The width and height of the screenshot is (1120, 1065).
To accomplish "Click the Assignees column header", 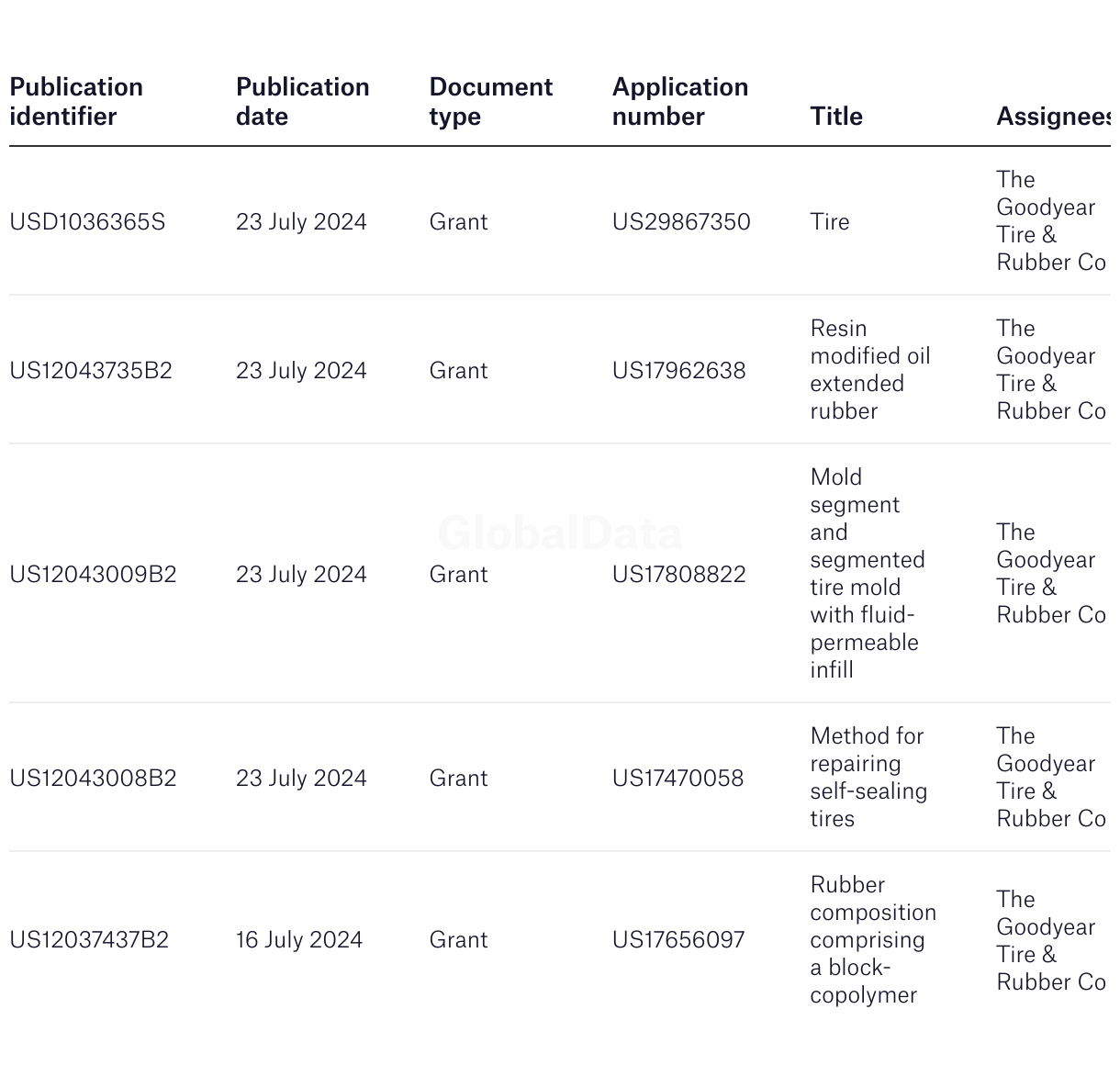I will pos(1052,117).
